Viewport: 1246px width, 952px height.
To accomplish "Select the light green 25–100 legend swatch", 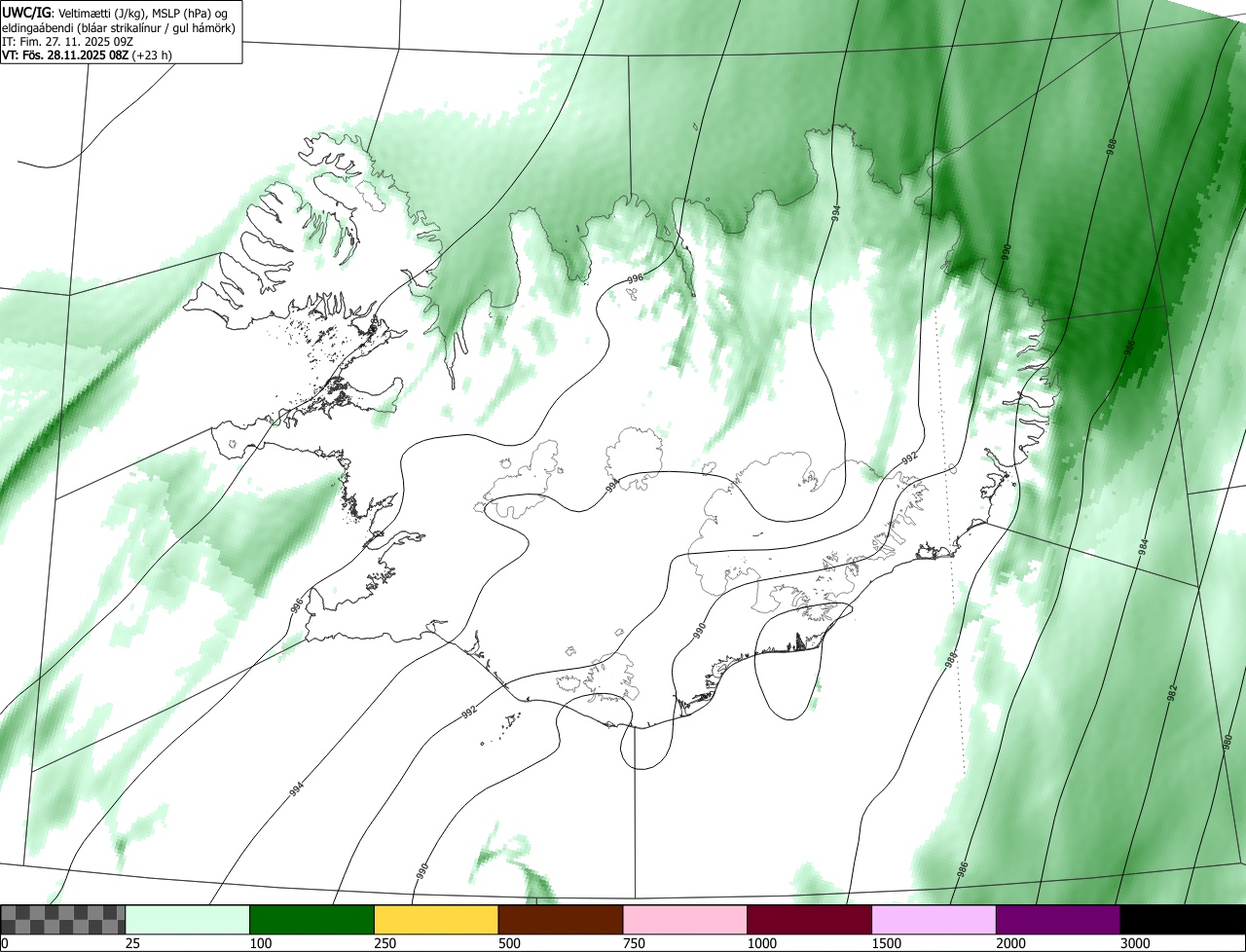I will [x=187, y=920].
